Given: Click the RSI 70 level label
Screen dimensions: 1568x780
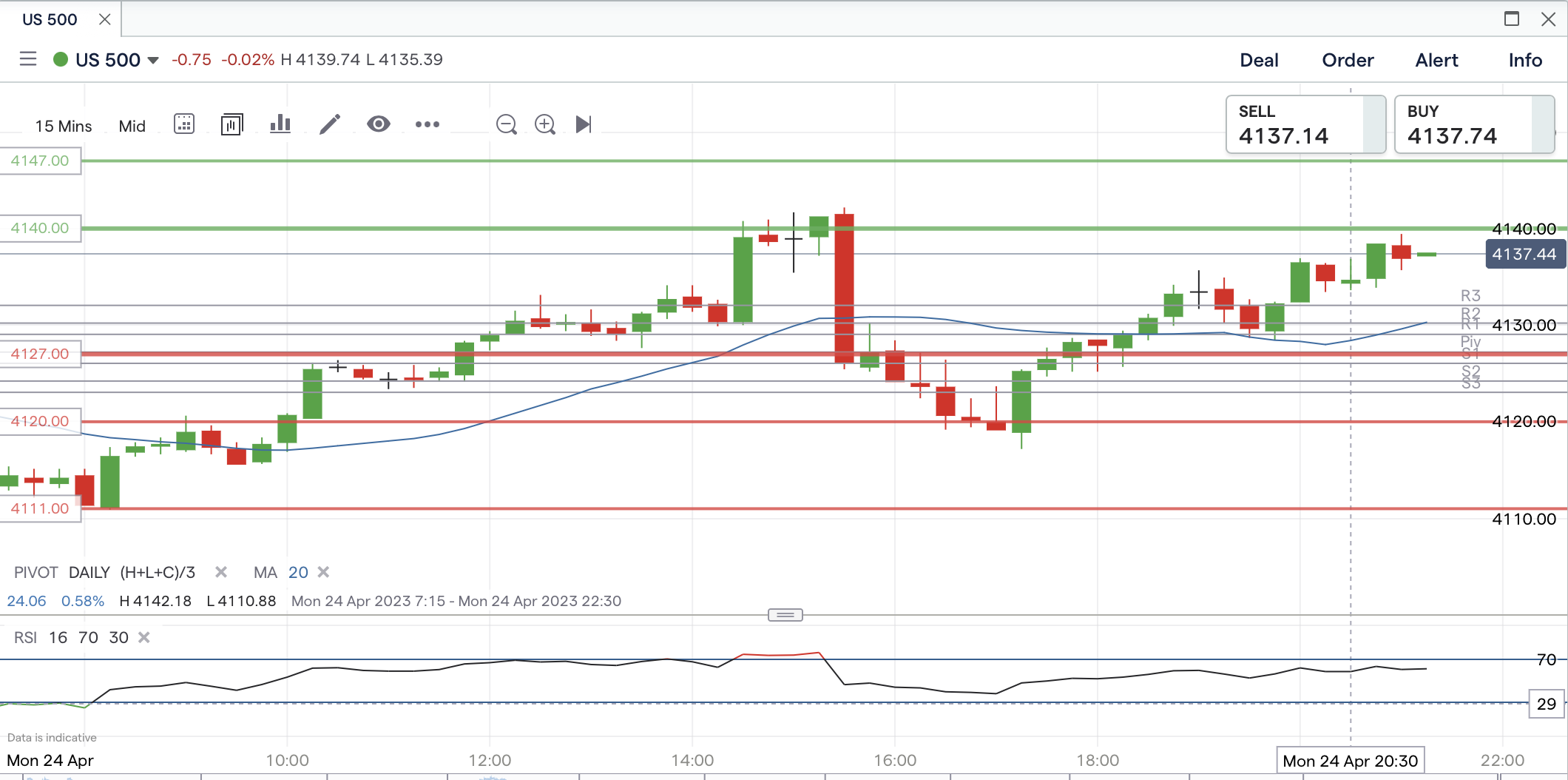Looking at the screenshot, I should tap(1547, 659).
